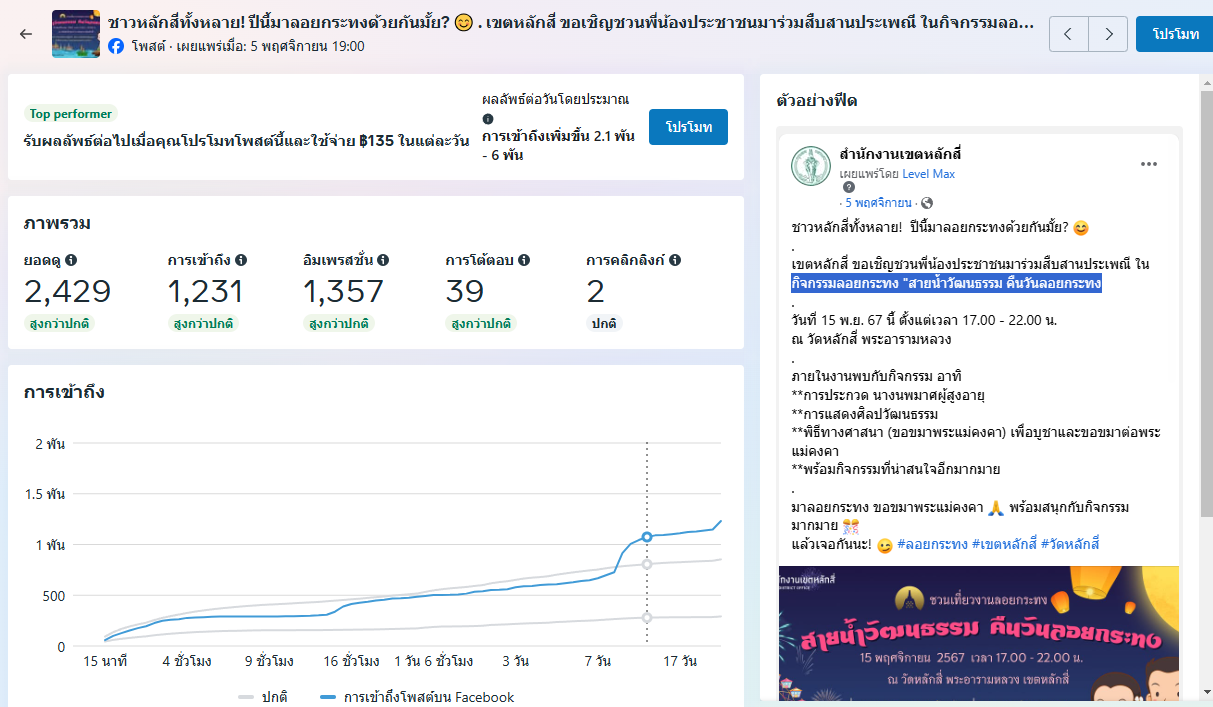Click the #ลอยกระทง hashtag

click(932, 544)
